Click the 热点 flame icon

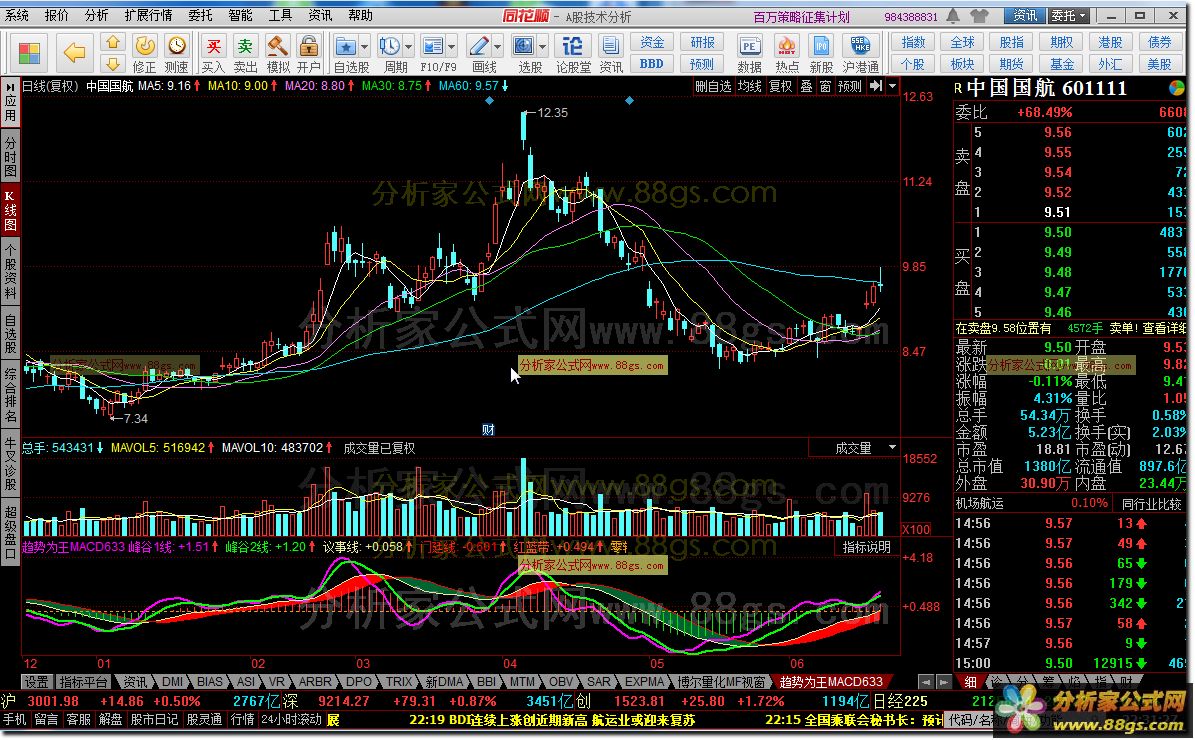(x=787, y=46)
